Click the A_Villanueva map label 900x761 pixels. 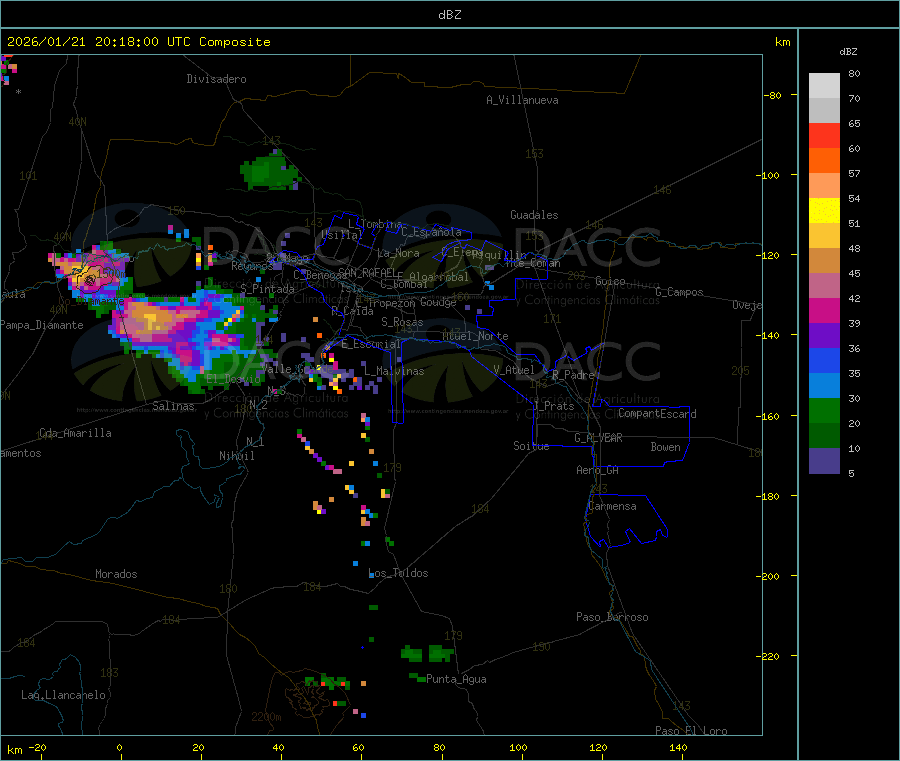click(x=522, y=100)
